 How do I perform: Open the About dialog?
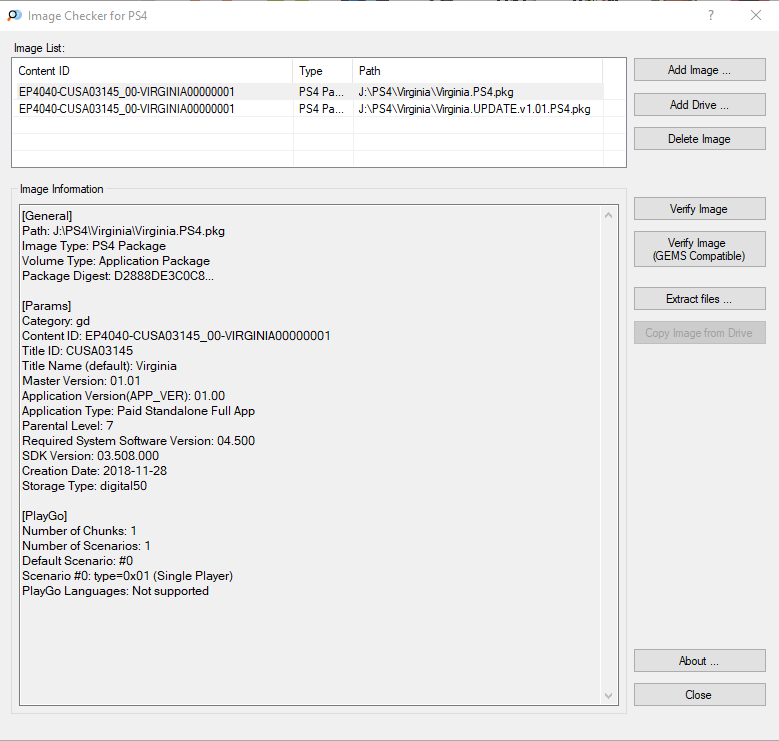coord(700,661)
